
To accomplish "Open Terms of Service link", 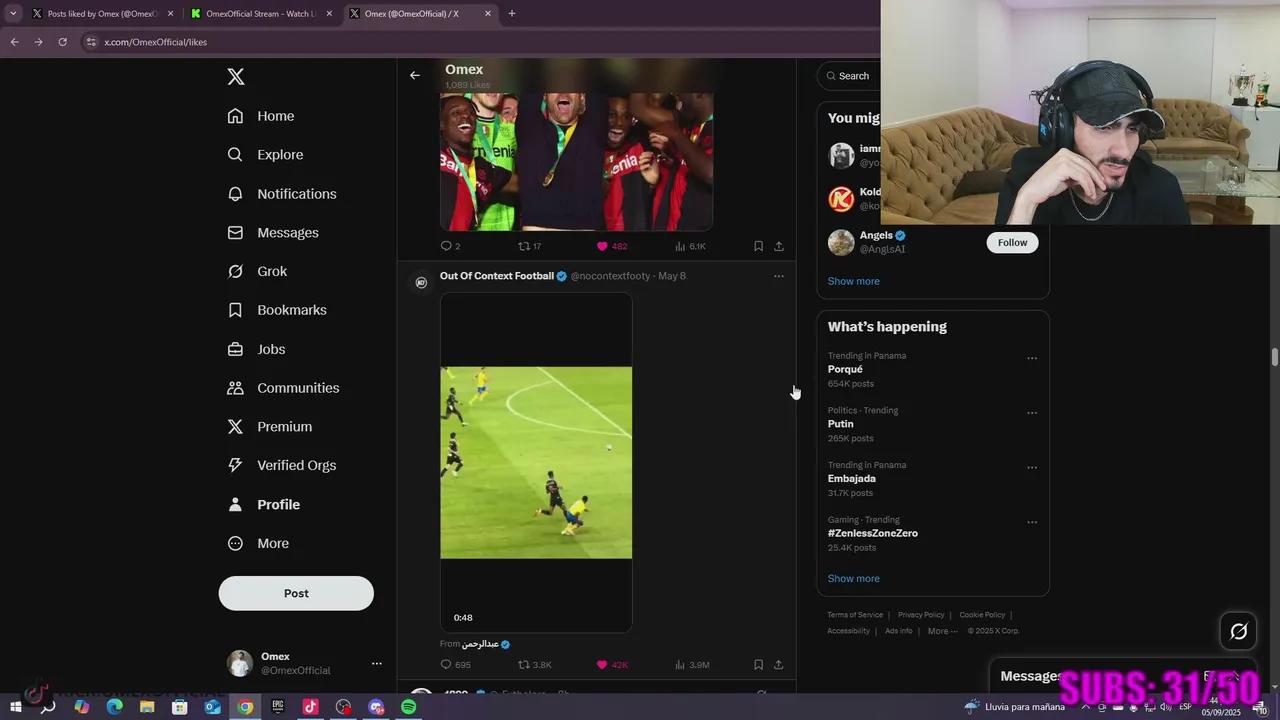I will pyautogui.click(x=855, y=615).
